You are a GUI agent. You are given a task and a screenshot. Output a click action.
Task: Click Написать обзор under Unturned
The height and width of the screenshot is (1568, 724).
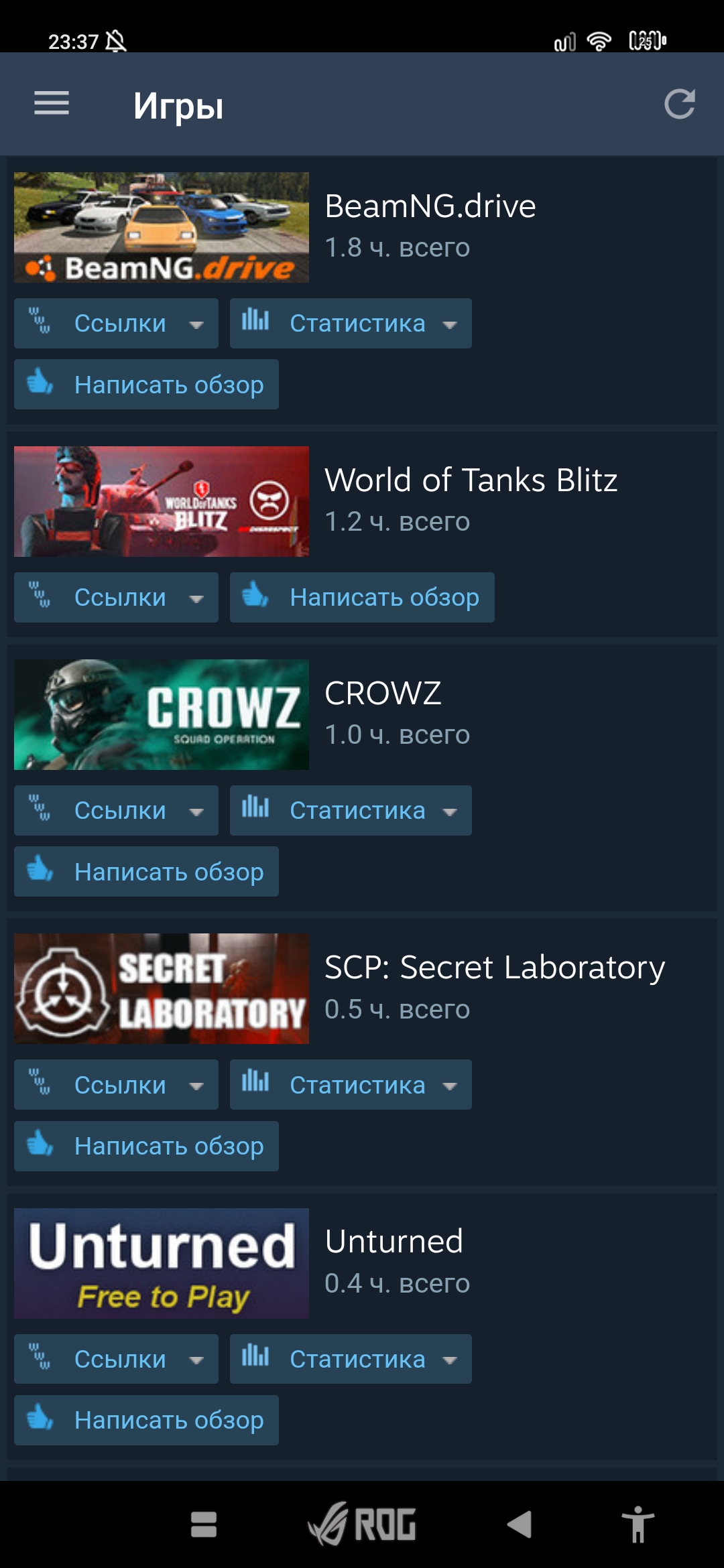(146, 1420)
